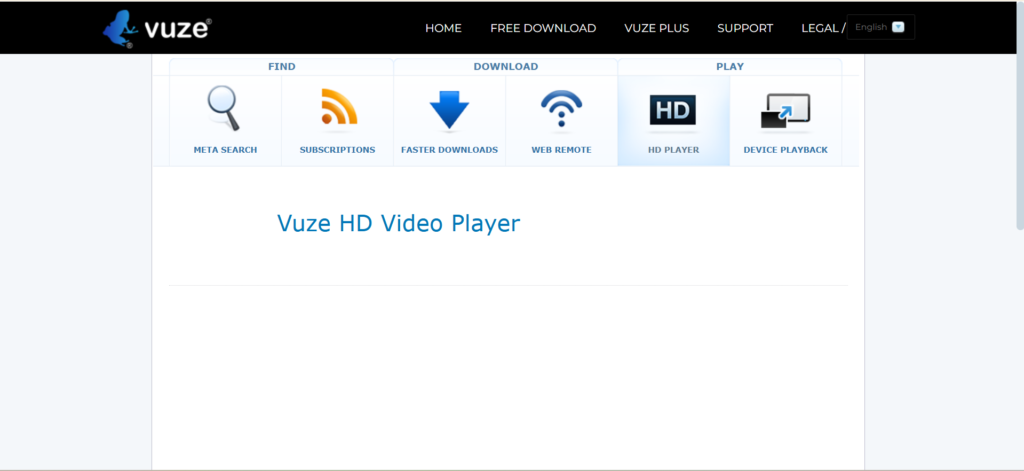This screenshot has height=471, width=1024.
Task: Click the META SEARCH label
Action: (225, 150)
